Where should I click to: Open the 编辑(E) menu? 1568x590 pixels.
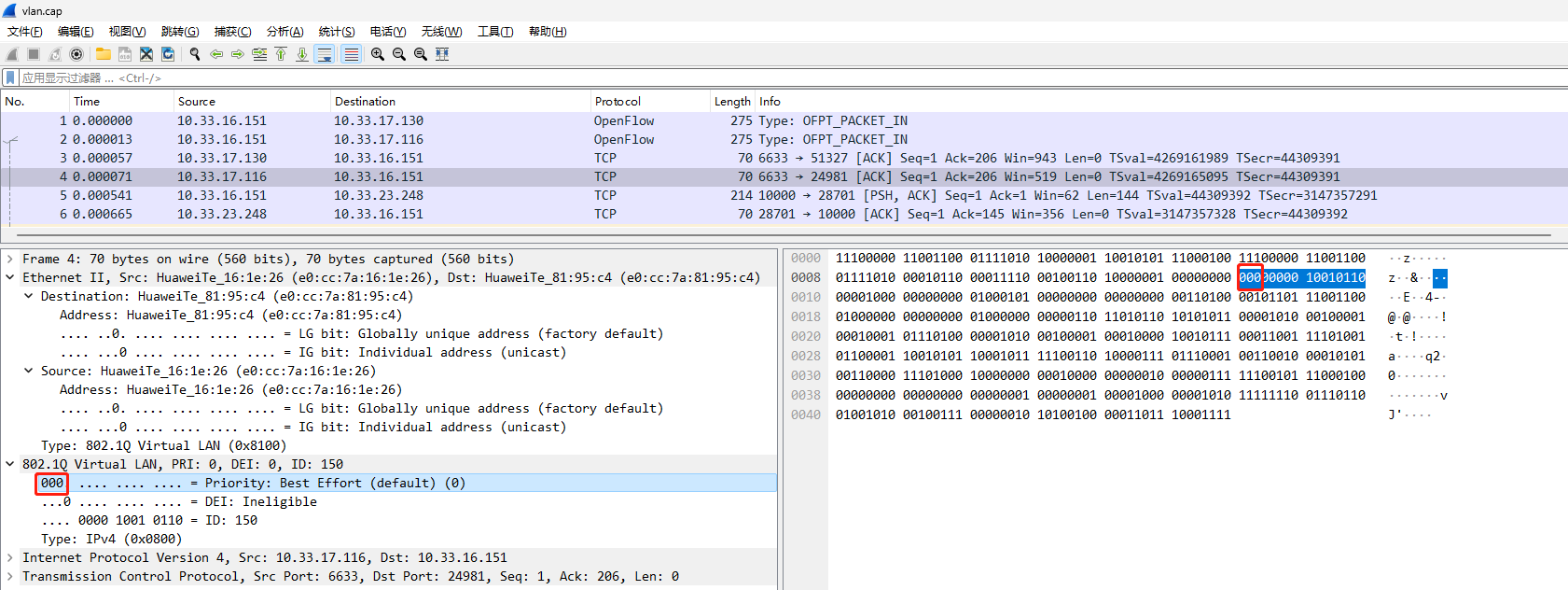76,32
